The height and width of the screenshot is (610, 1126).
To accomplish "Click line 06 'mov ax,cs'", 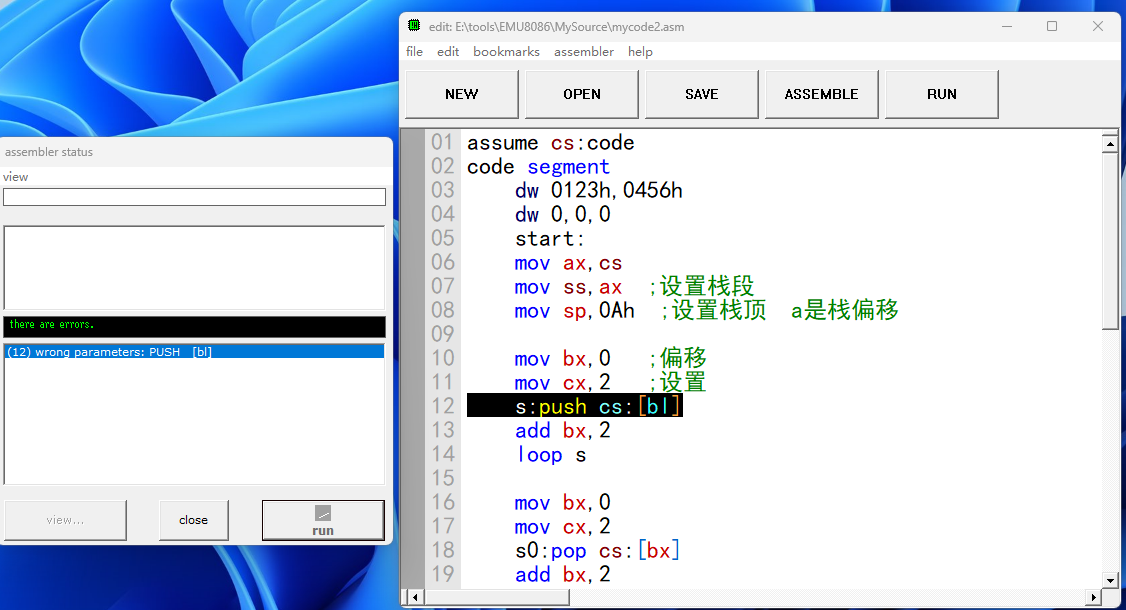I will (x=568, y=263).
